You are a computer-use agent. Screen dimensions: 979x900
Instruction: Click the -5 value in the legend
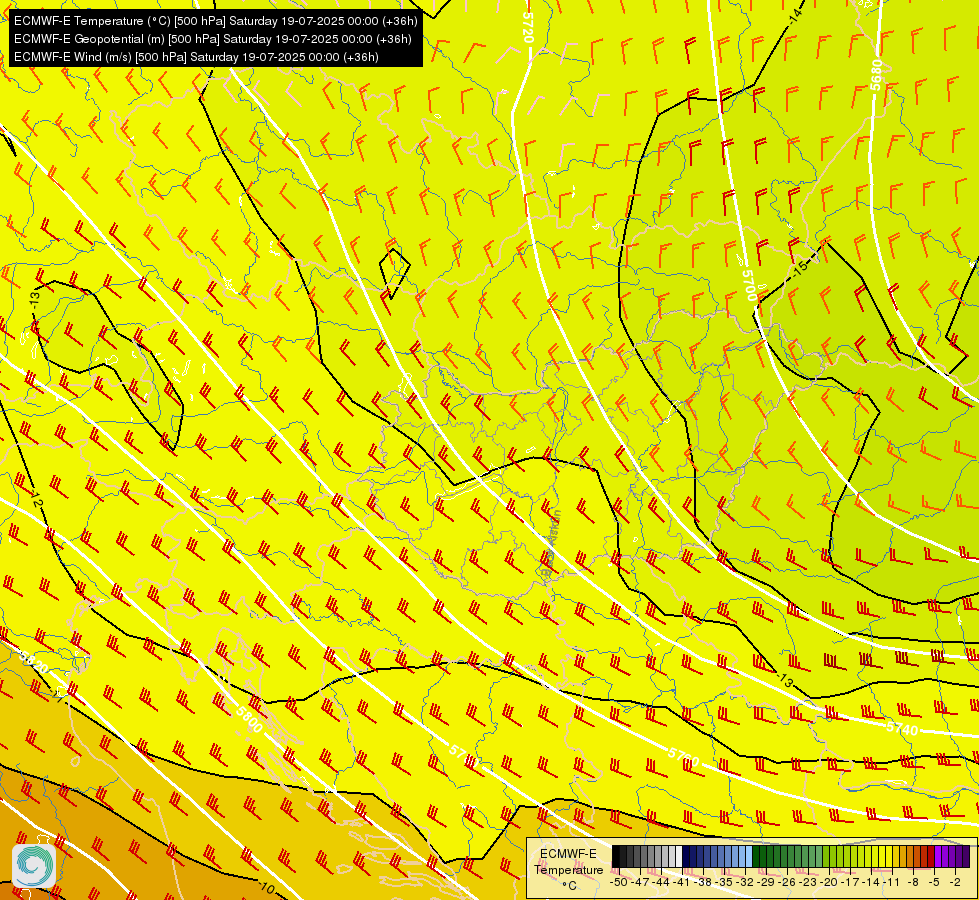(933, 882)
